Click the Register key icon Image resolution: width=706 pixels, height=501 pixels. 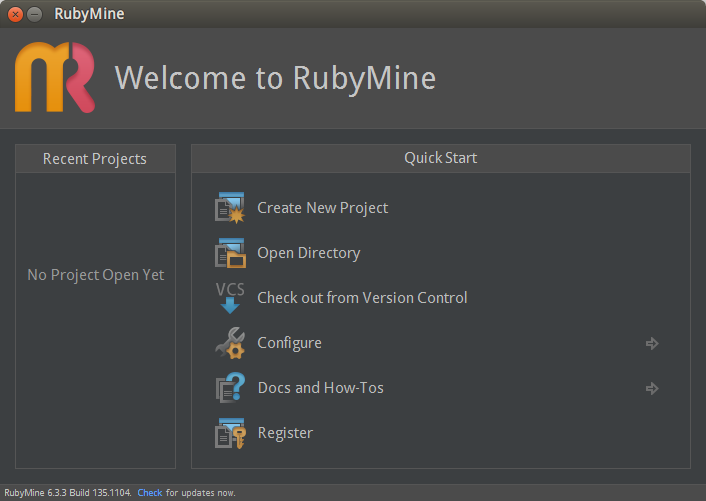tap(230, 433)
